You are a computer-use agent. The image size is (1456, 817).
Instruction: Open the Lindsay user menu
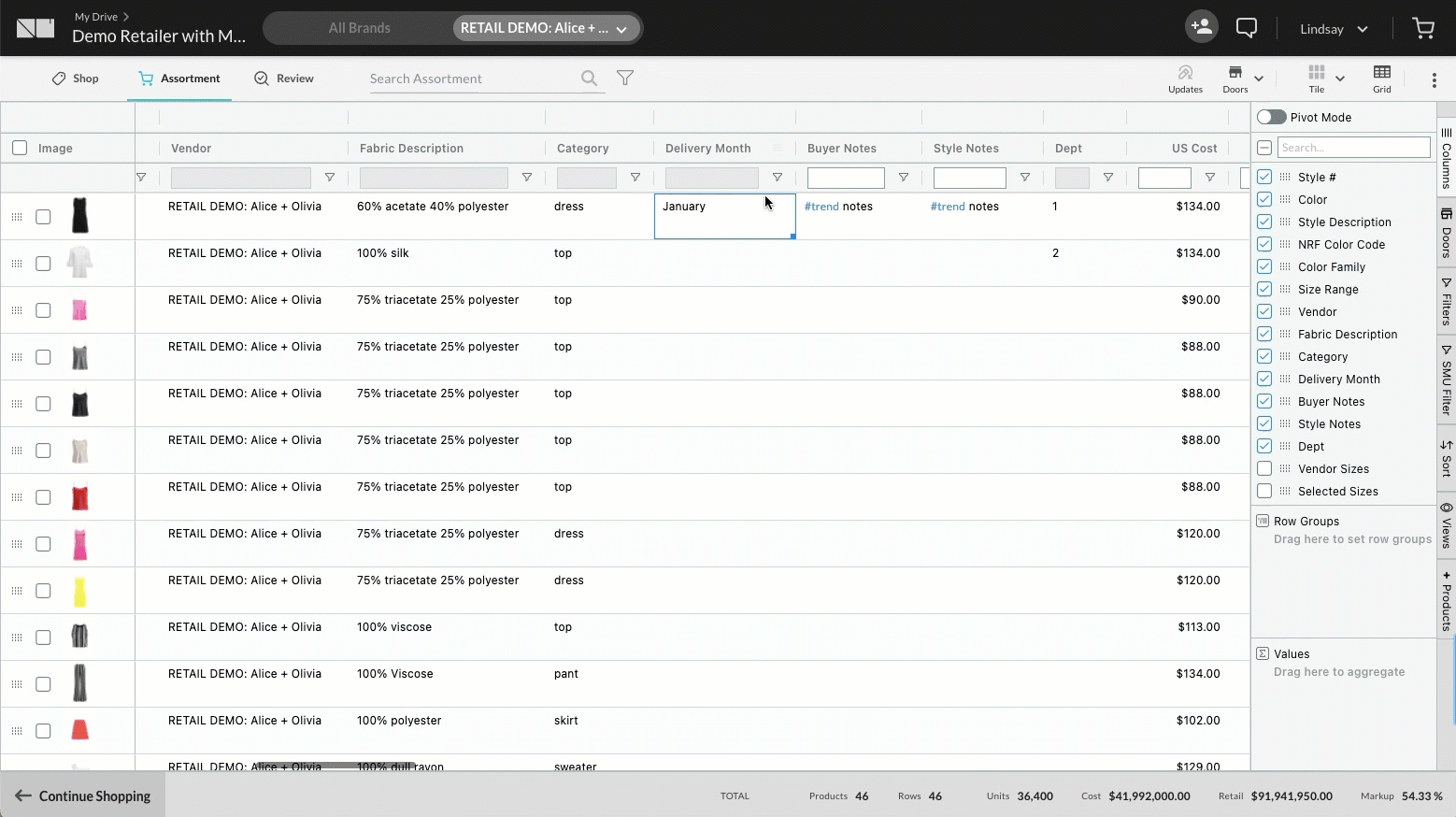(1334, 29)
